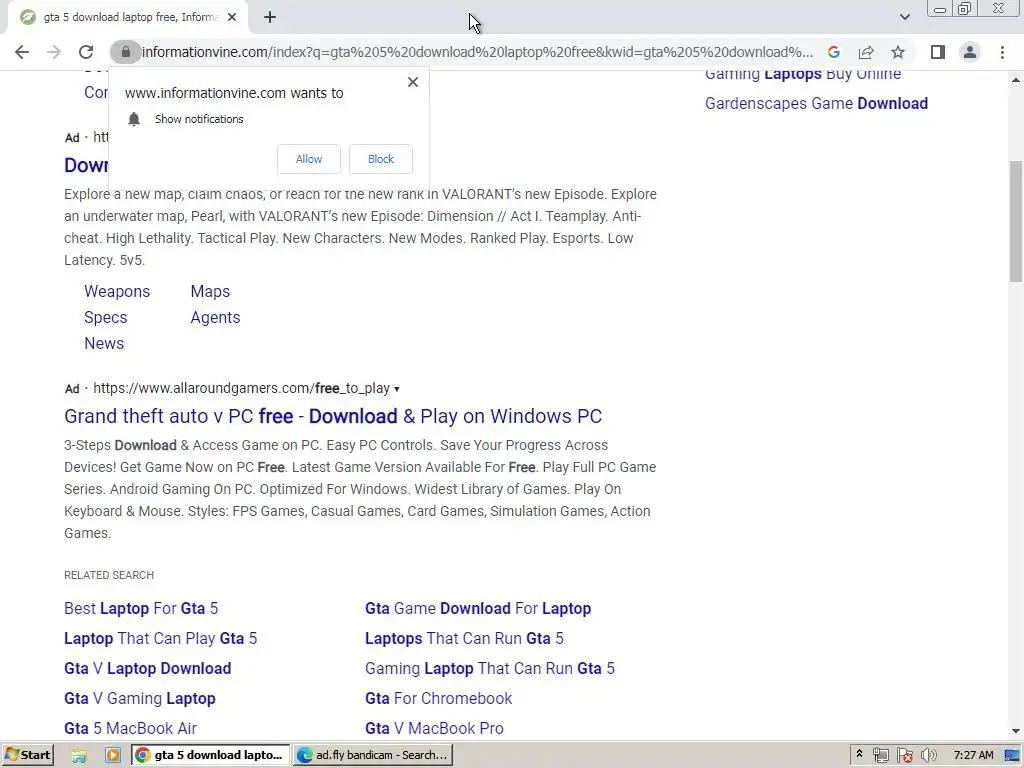
Task: Bookmark this tab with the star
Action: click(898, 52)
